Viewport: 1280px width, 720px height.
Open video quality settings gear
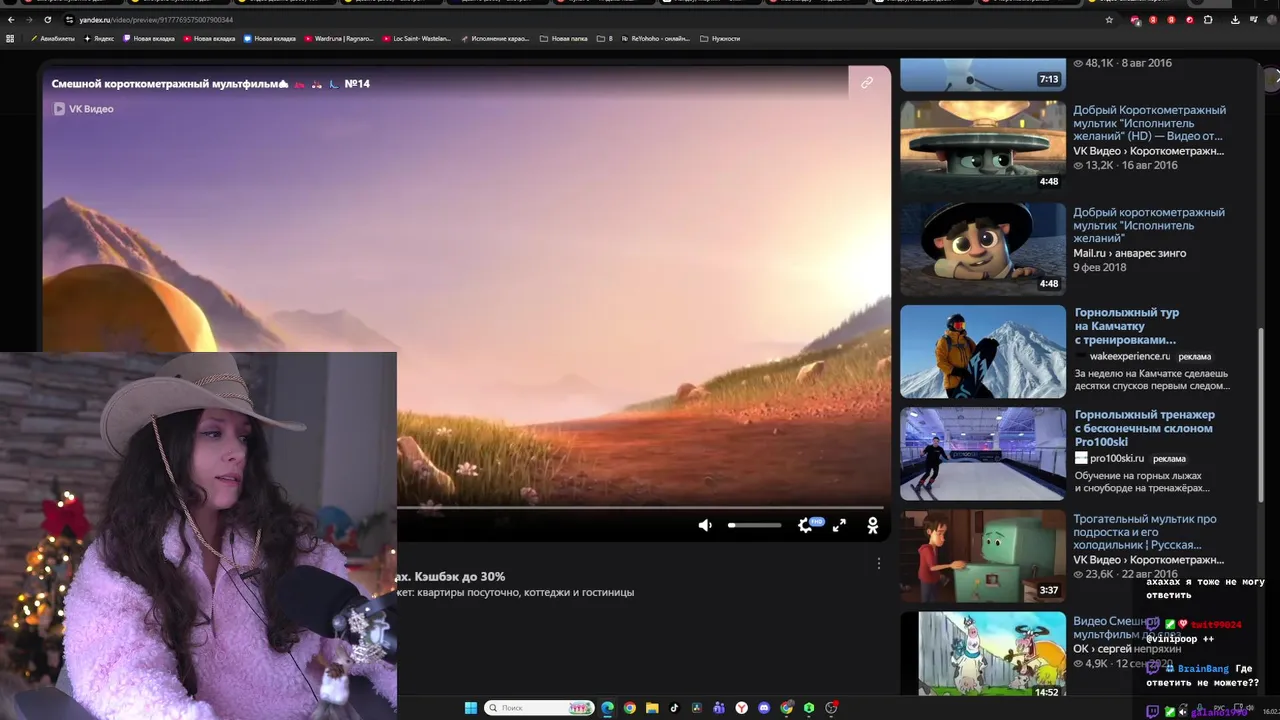point(806,525)
